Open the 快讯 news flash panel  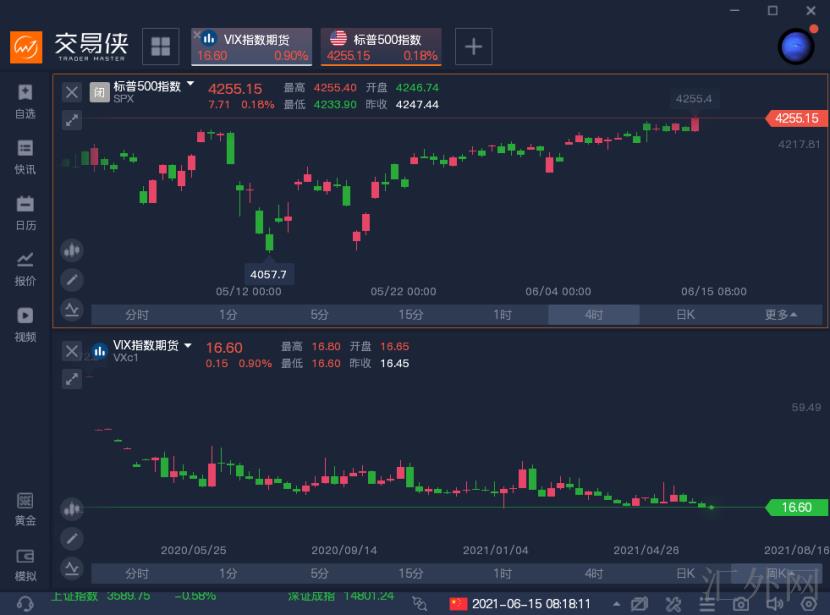[25, 157]
